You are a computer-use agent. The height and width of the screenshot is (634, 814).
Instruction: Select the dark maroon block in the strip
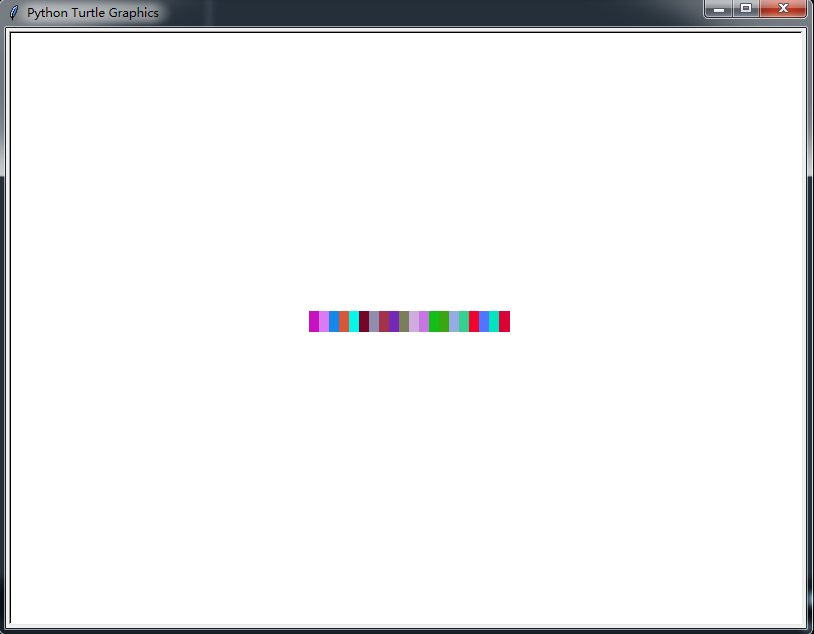pos(364,321)
